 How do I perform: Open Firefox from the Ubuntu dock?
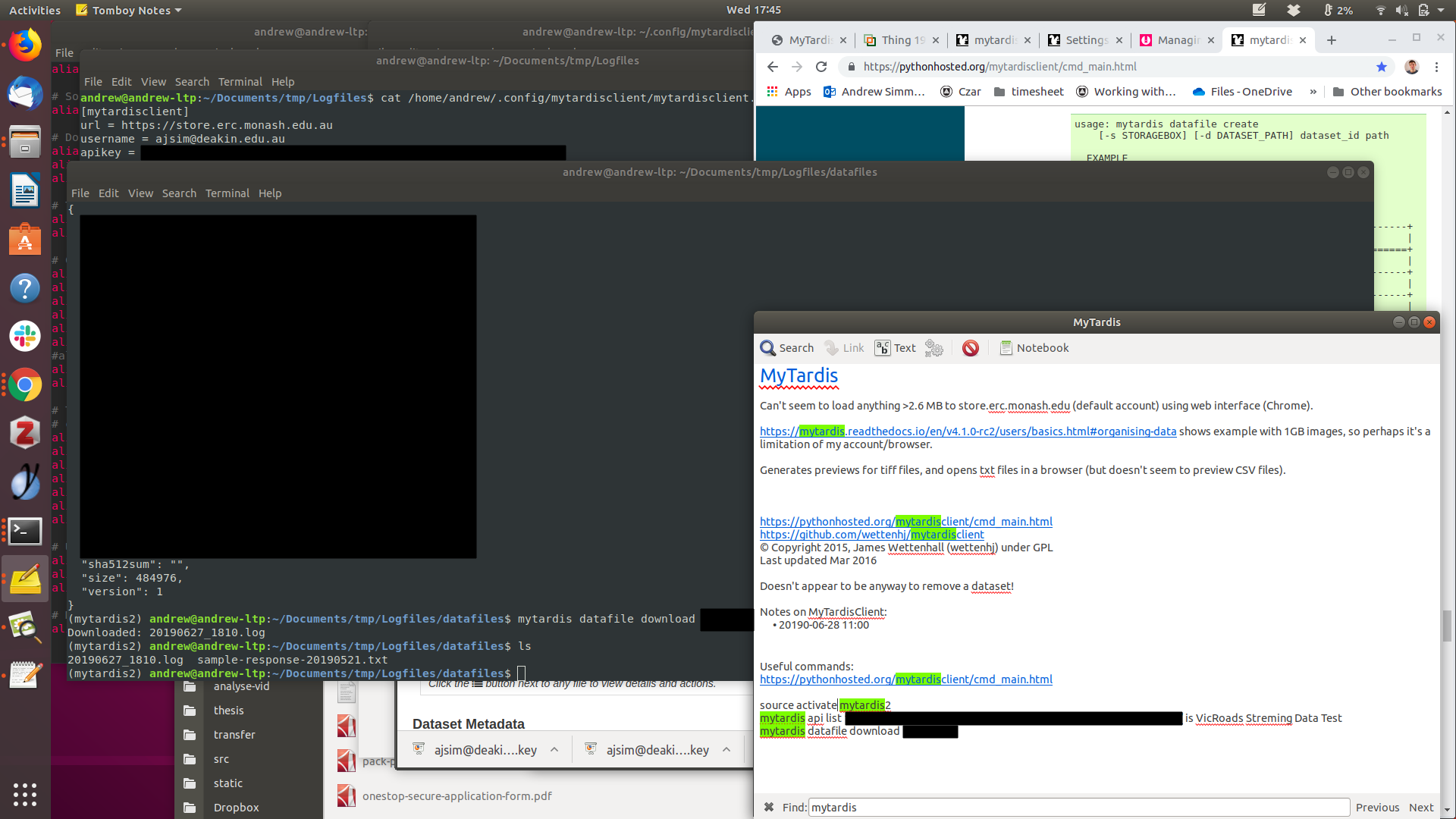24,45
